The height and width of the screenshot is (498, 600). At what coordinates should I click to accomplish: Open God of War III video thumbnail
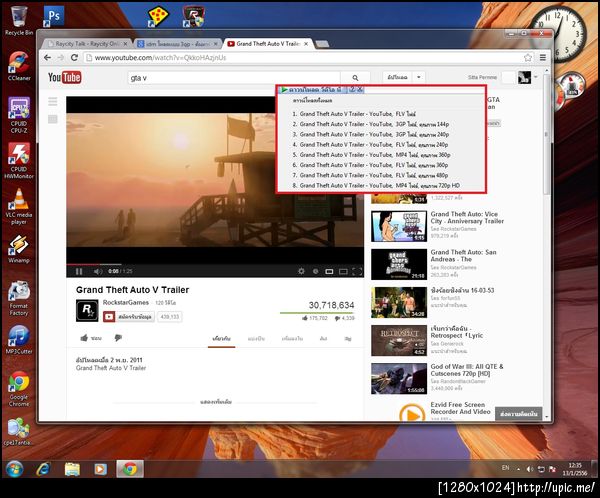pos(399,379)
